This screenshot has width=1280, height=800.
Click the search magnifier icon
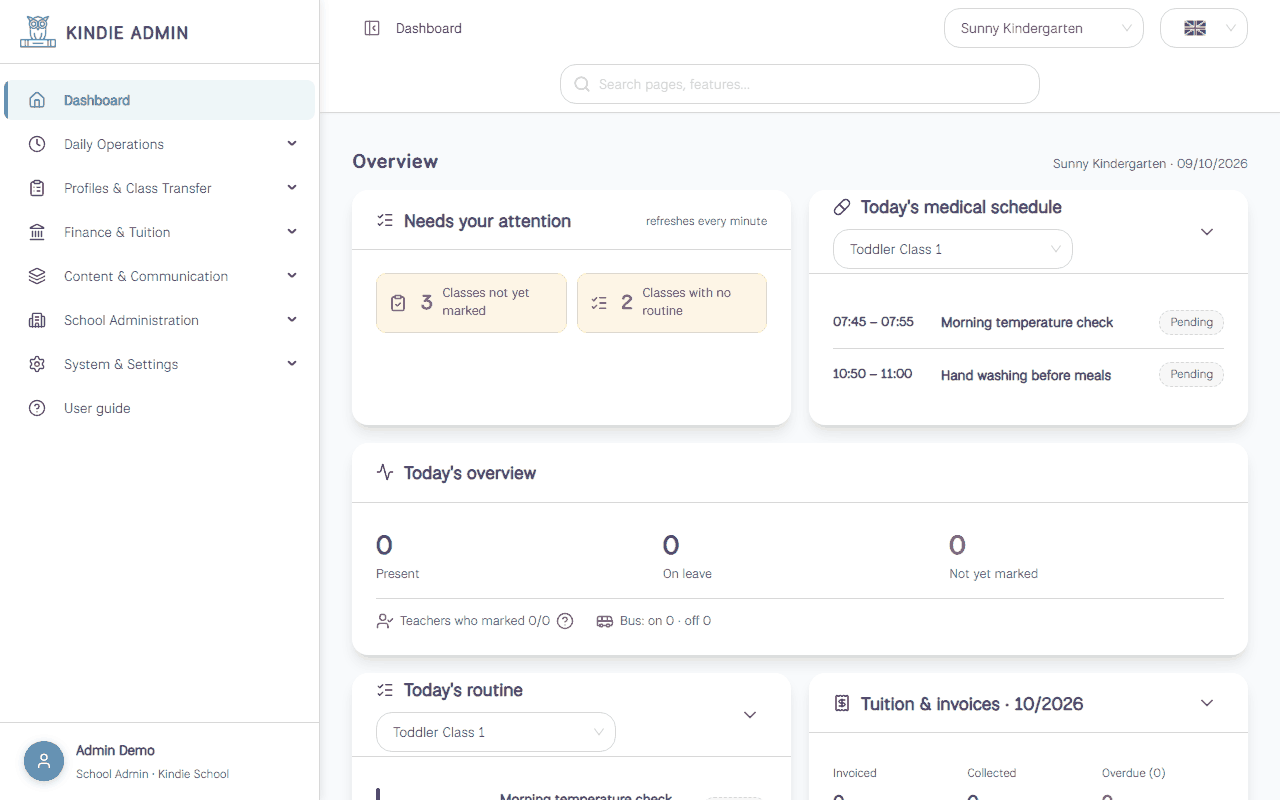pos(581,84)
